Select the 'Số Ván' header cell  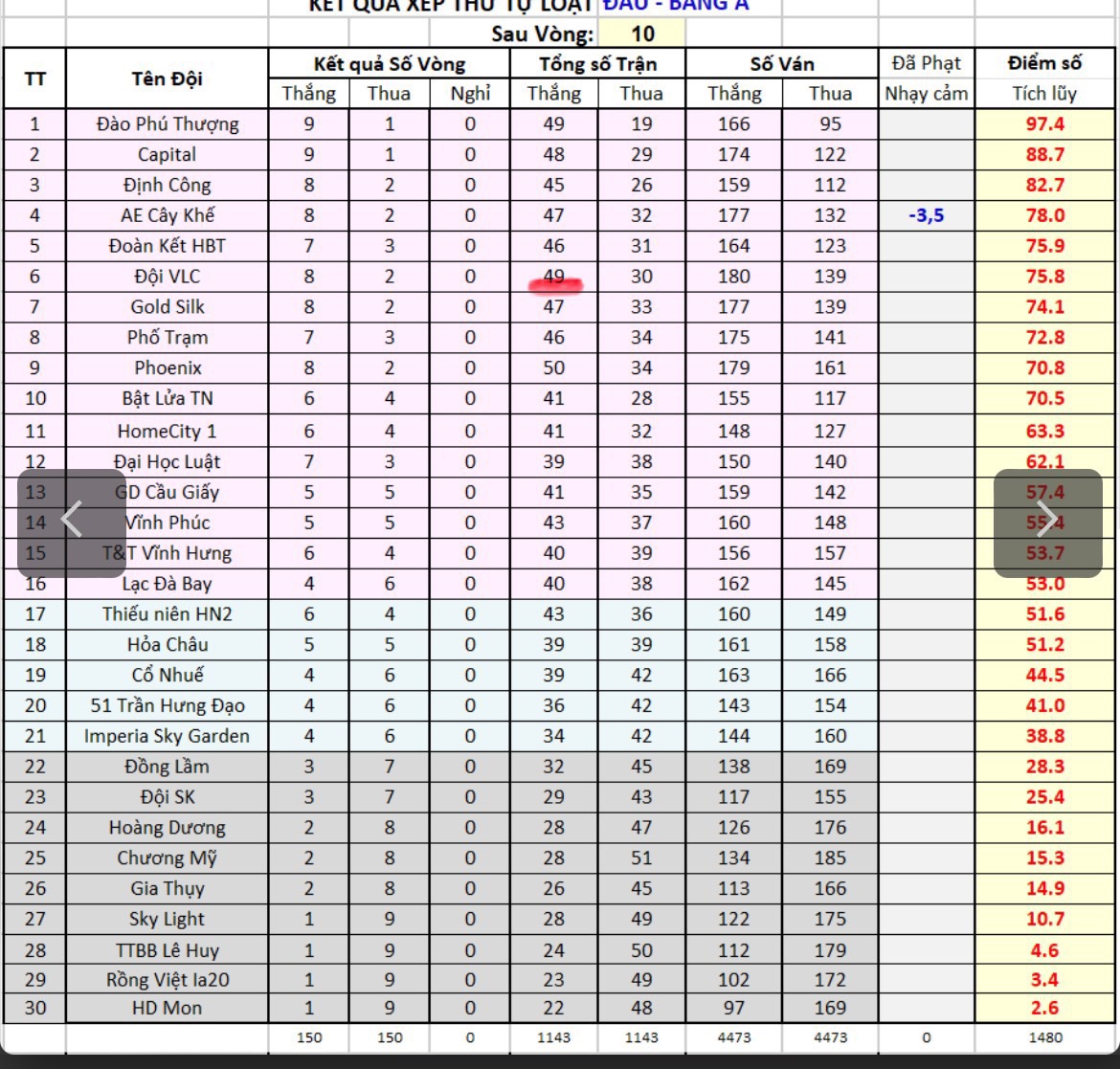pos(782,64)
